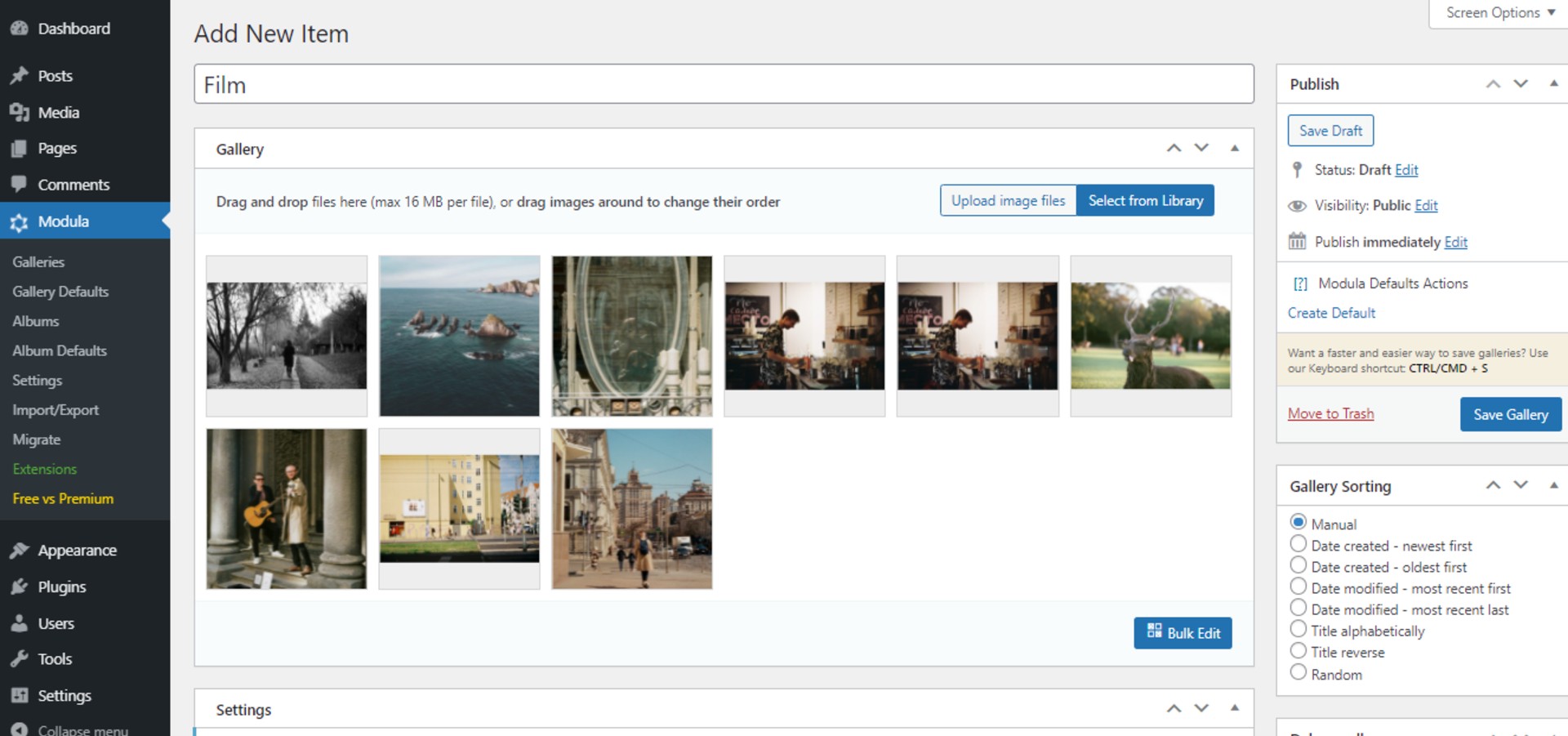Select the guitar musicians thumbnail

tap(287, 509)
